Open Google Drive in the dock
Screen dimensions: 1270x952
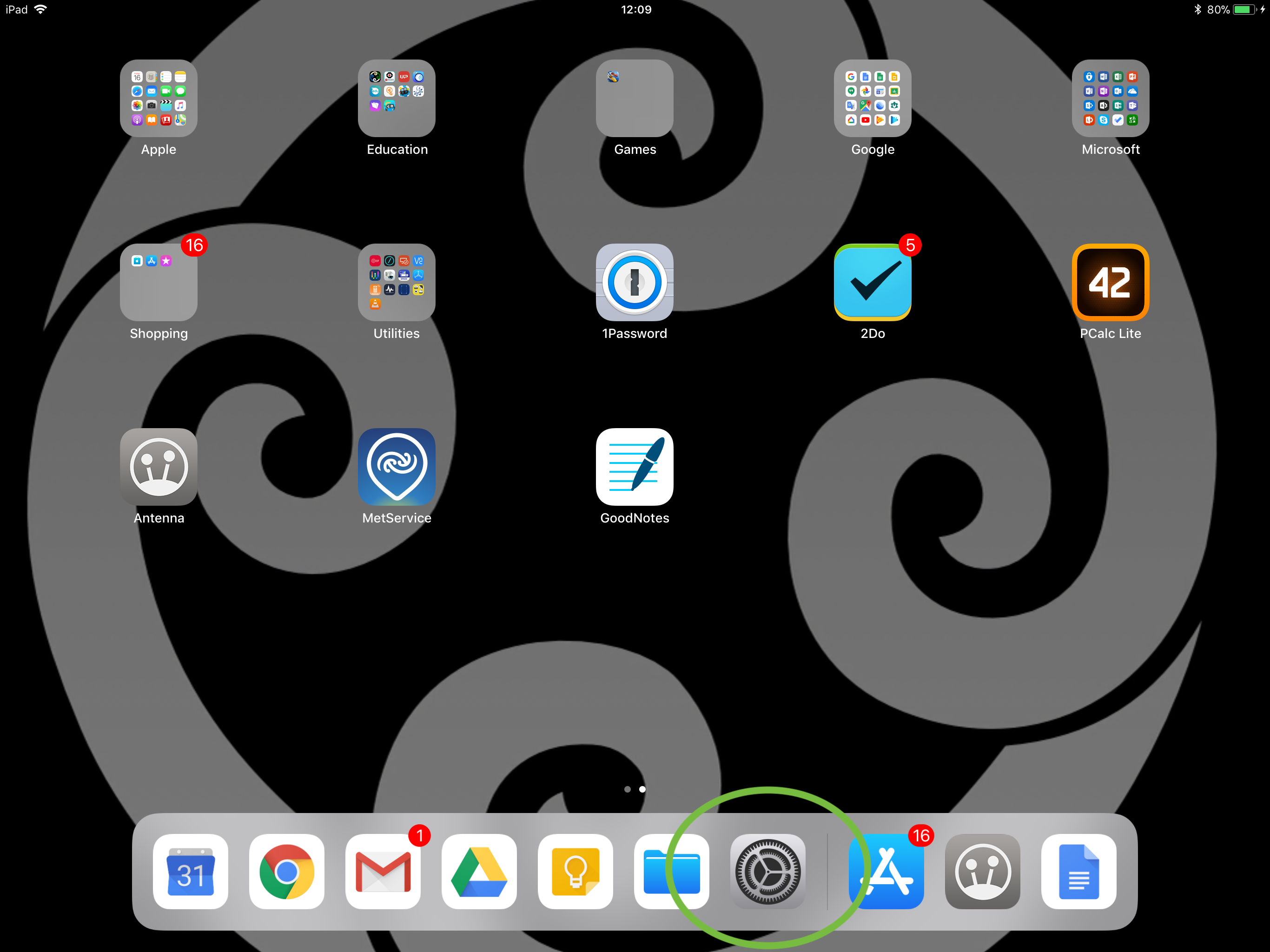click(x=479, y=872)
